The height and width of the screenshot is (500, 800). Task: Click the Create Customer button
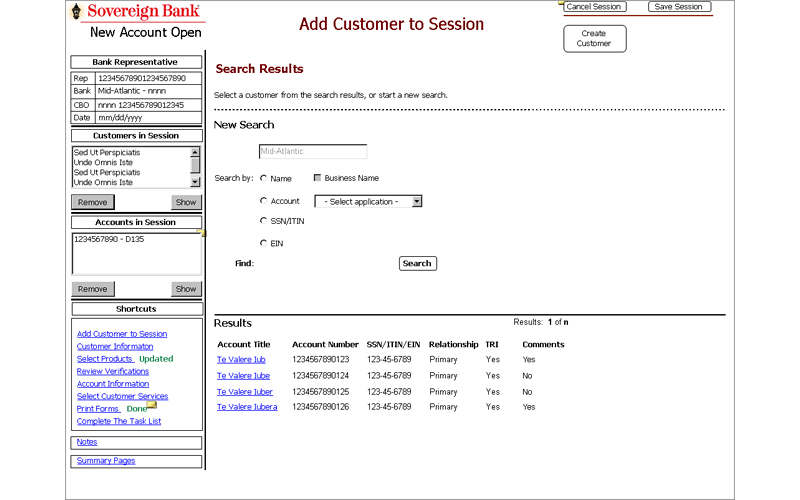point(594,39)
